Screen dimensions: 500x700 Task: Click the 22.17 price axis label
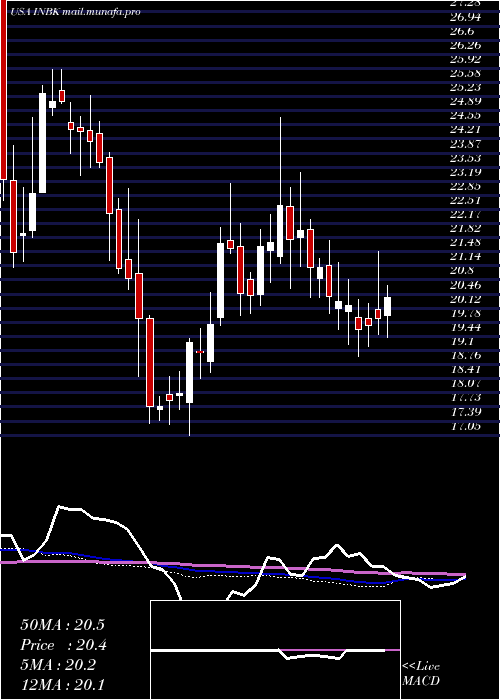point(465,214)
